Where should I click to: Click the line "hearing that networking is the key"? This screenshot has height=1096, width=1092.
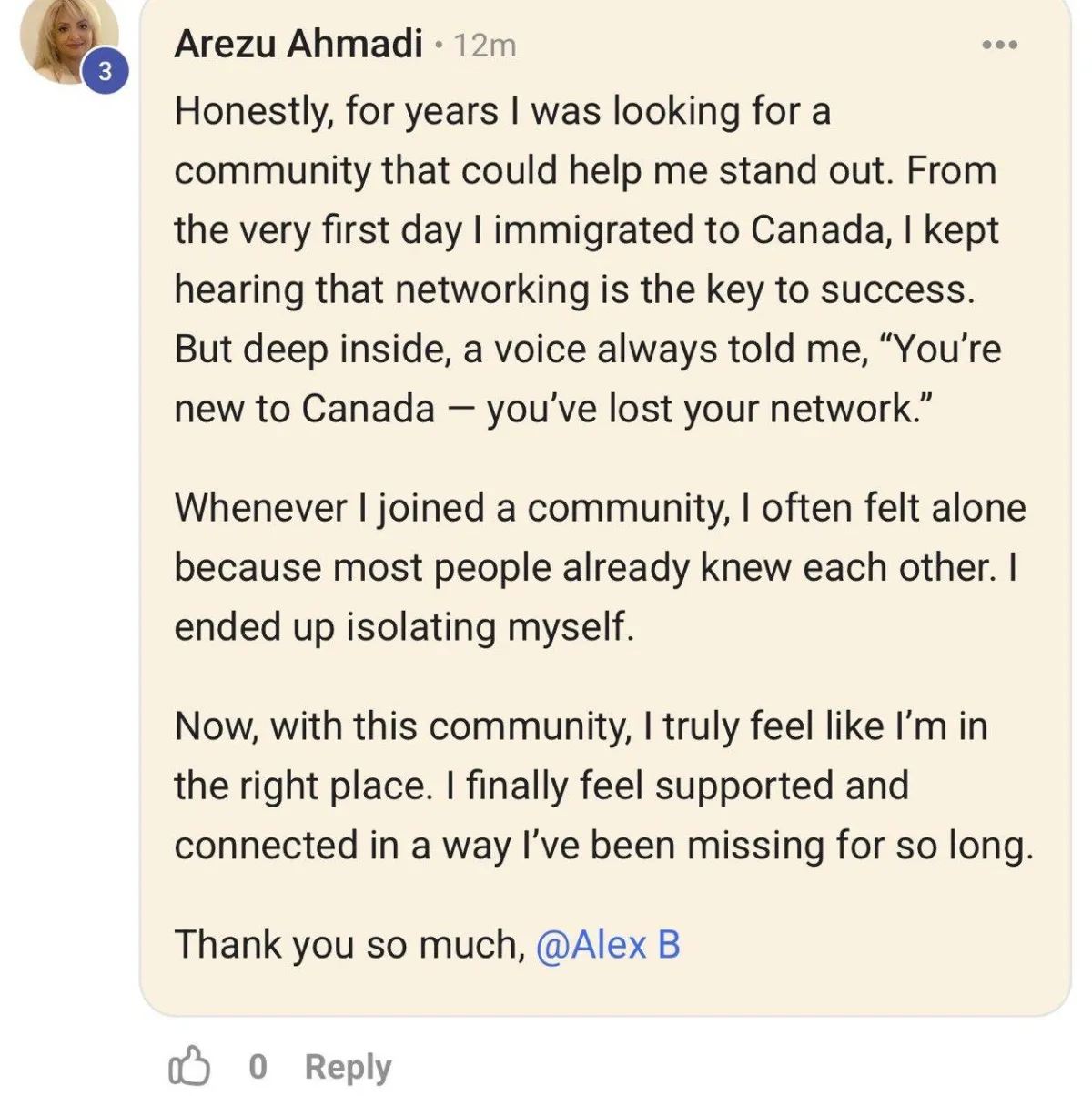[573, 289]
